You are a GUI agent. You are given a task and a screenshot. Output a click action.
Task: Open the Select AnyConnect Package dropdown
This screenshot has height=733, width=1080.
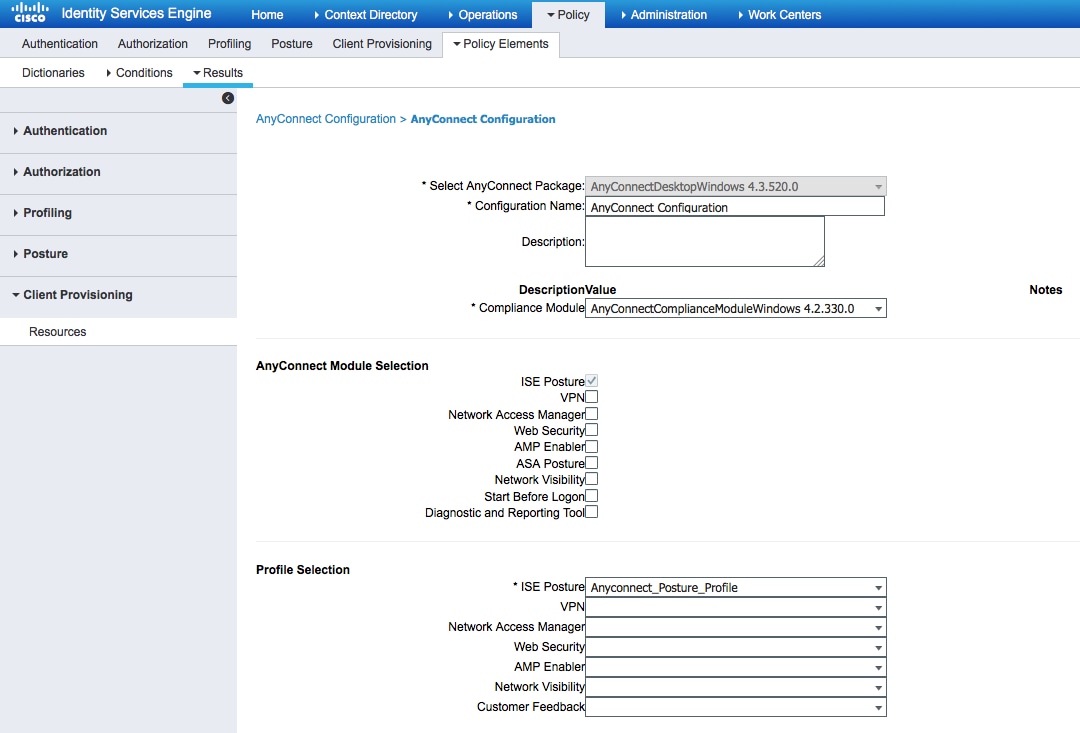click(736, 186)
